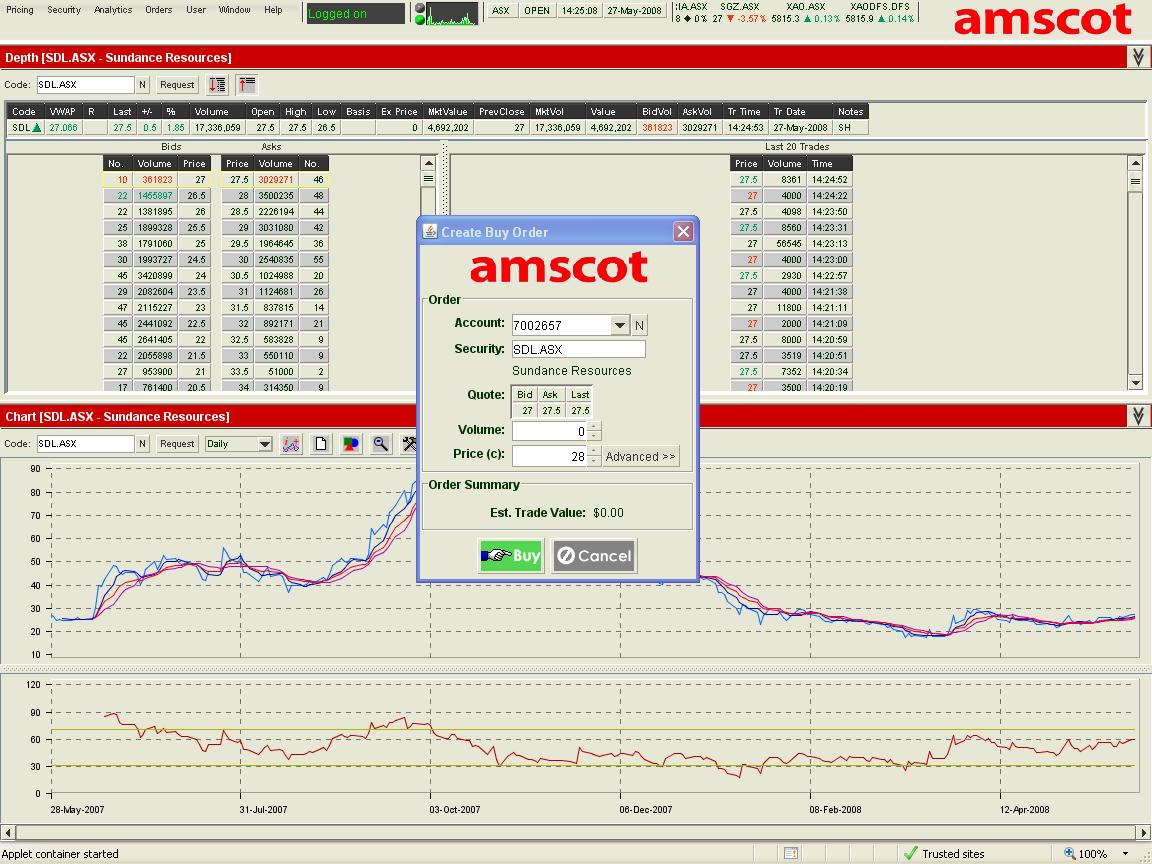
Task: Click the green connection status light
Action: tap(420, 20)
